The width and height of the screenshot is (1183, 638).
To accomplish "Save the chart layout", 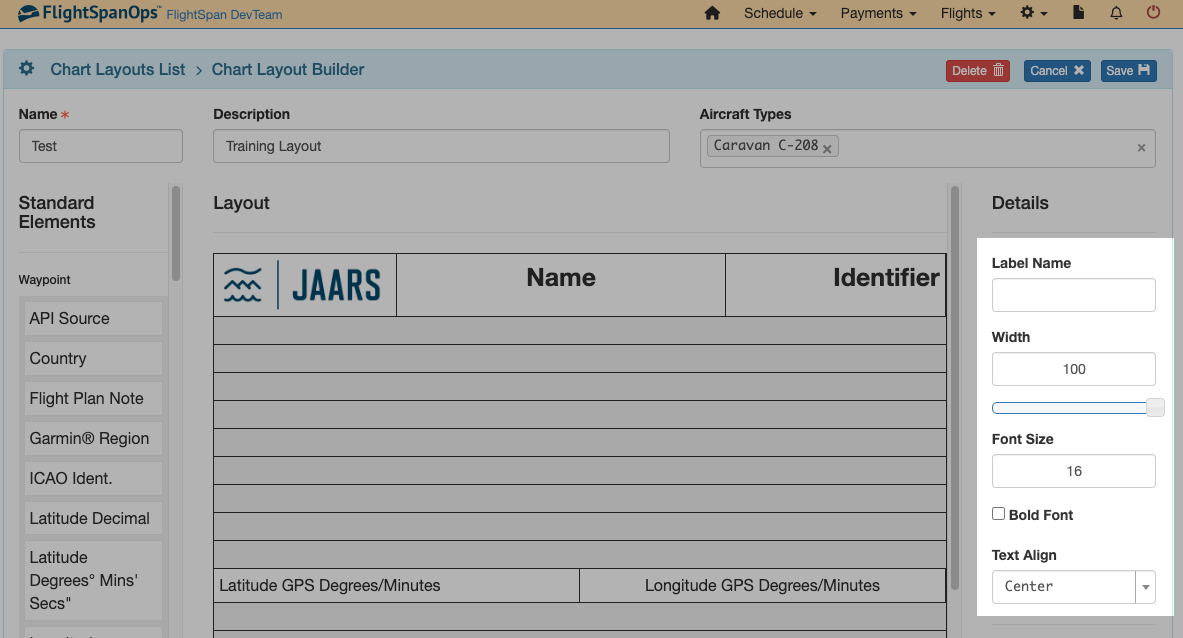I will click(x=1128, y=70).
